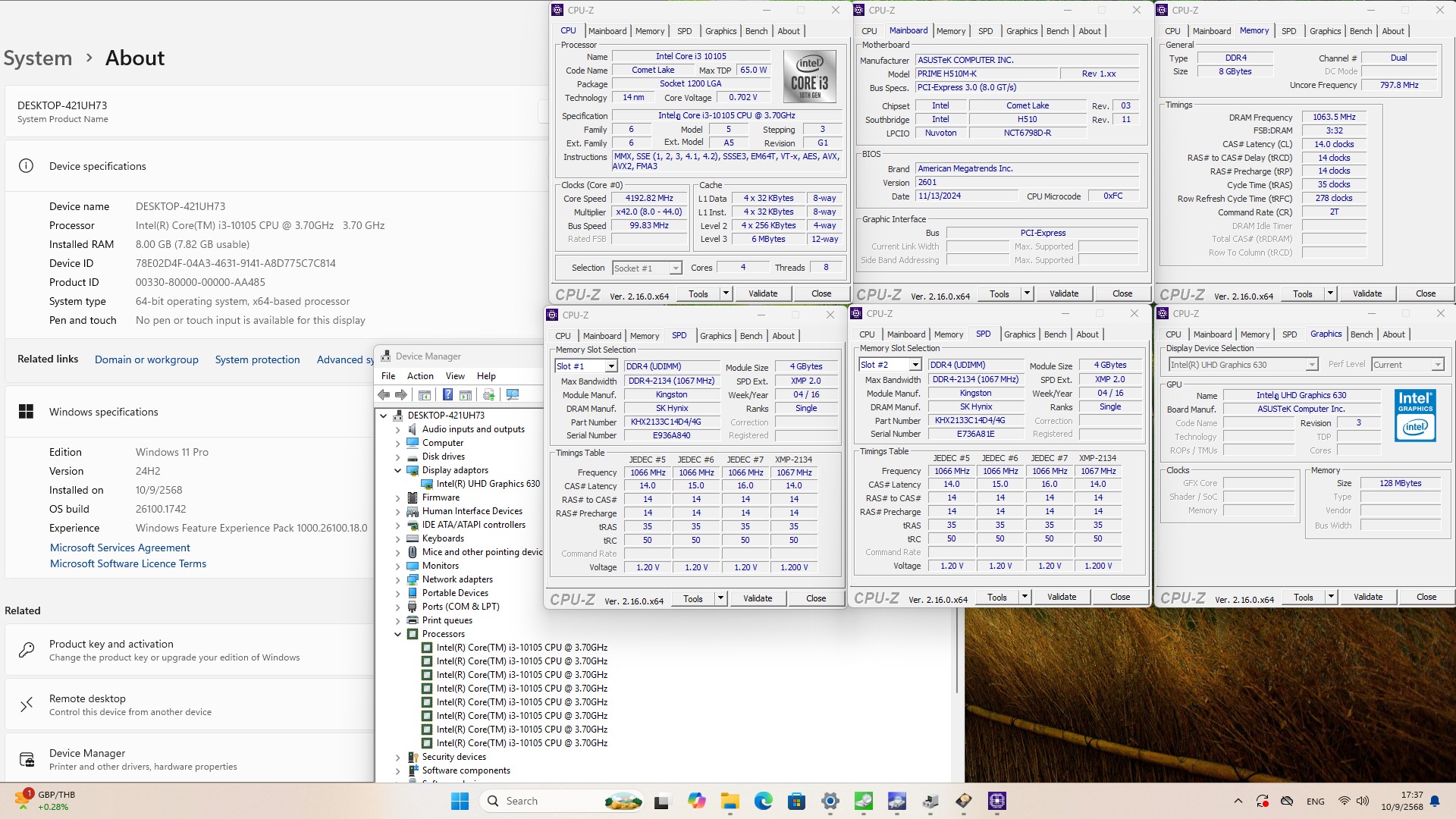This screenshot has height=819, width=1456.
Task: Open Task View from the taskbar
Action: [x=662, y=801]
